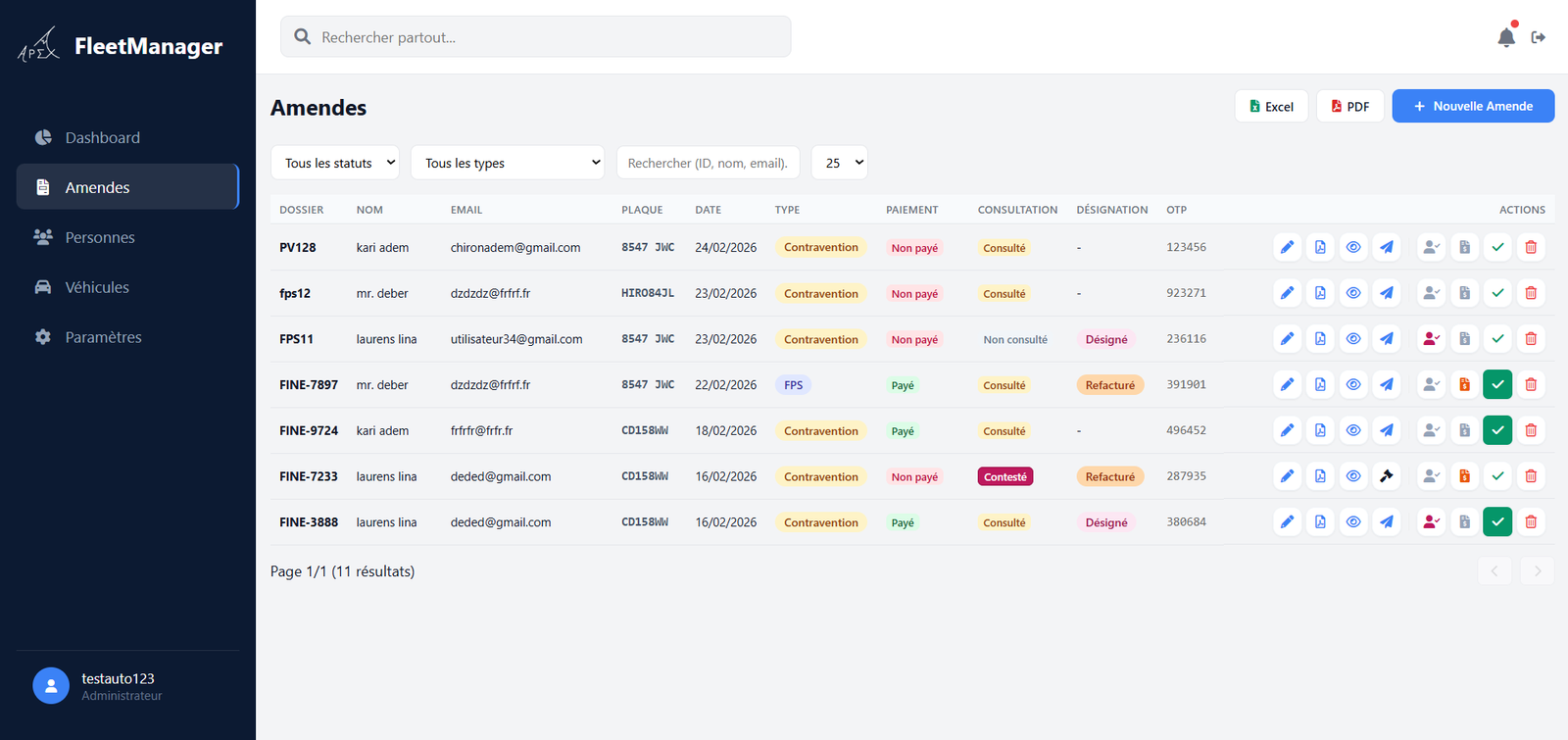Open Personnes section in sidebar
Screen dimensions: 1568x740
[127, 237]
